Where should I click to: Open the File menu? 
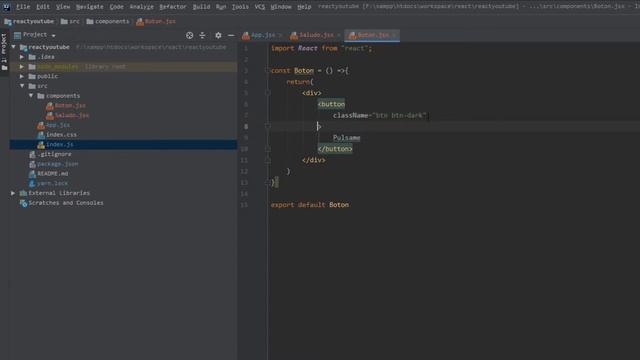point(23,7)
